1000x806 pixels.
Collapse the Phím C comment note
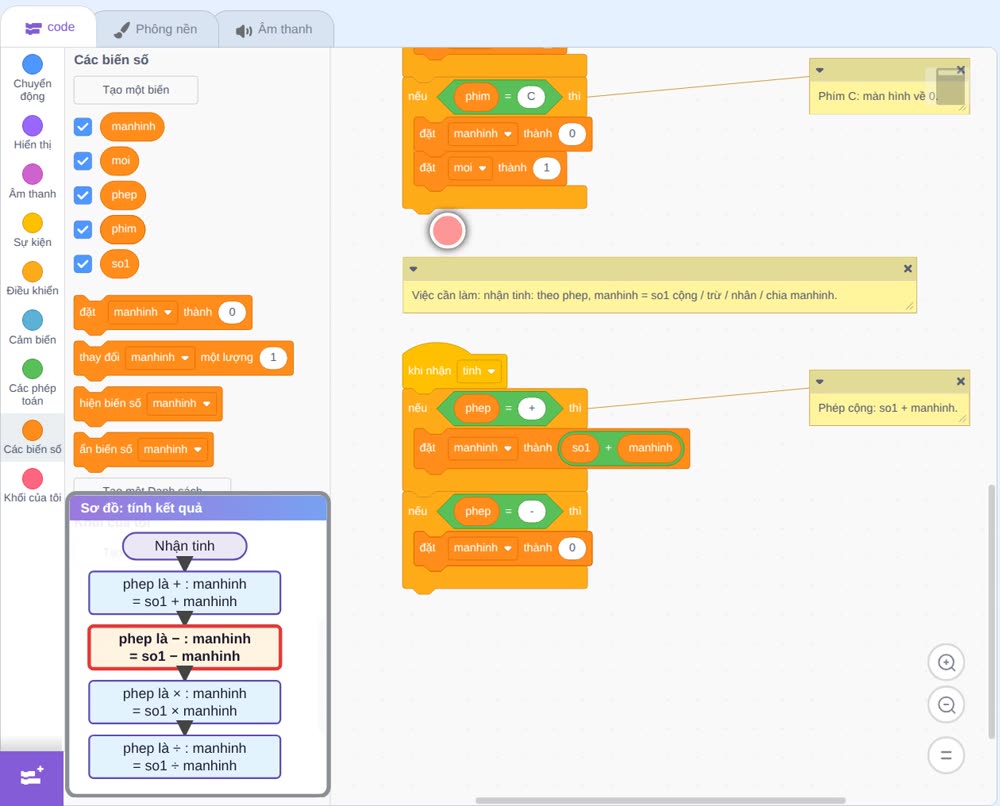pos(820,70)
